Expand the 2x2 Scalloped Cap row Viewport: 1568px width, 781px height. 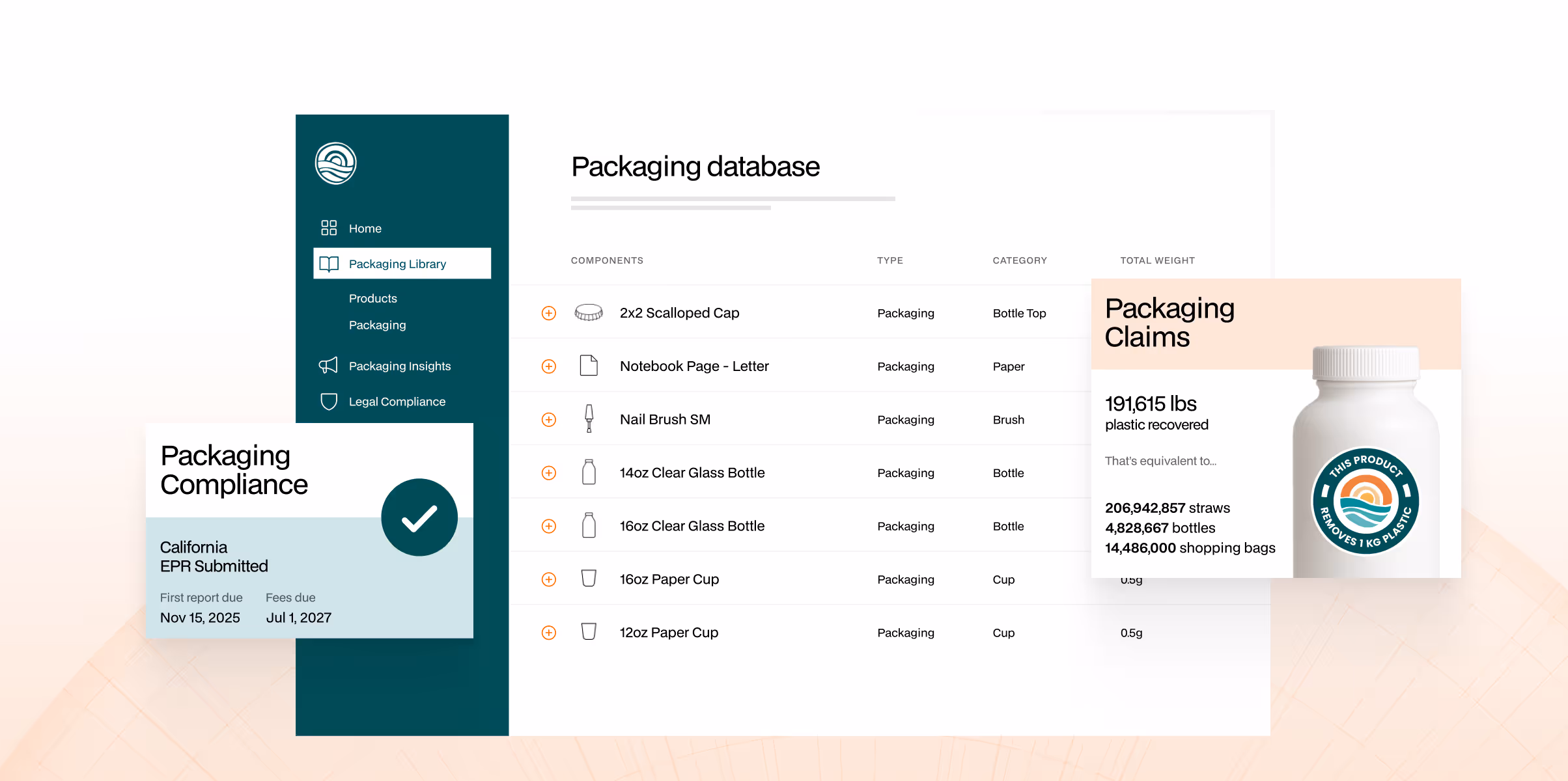[549, 313]
